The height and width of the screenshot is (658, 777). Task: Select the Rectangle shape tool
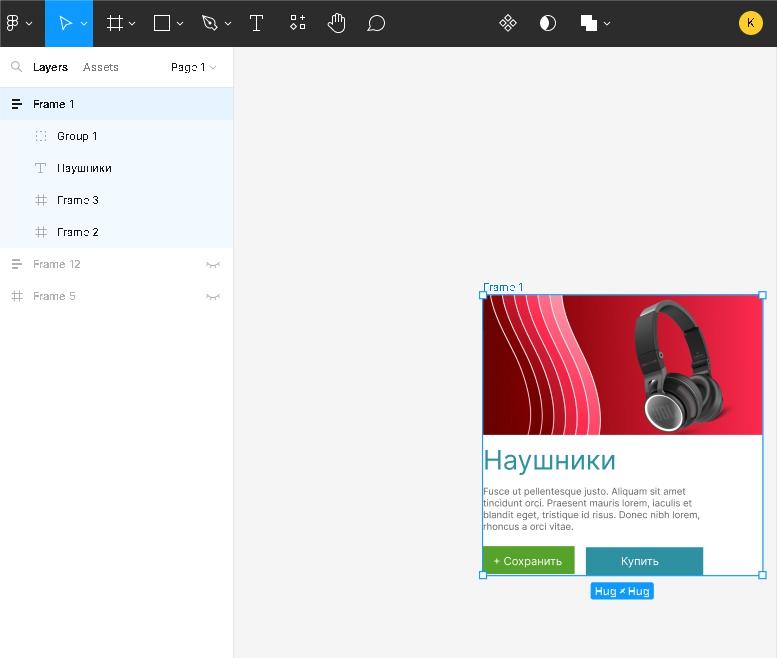point(162,23)
